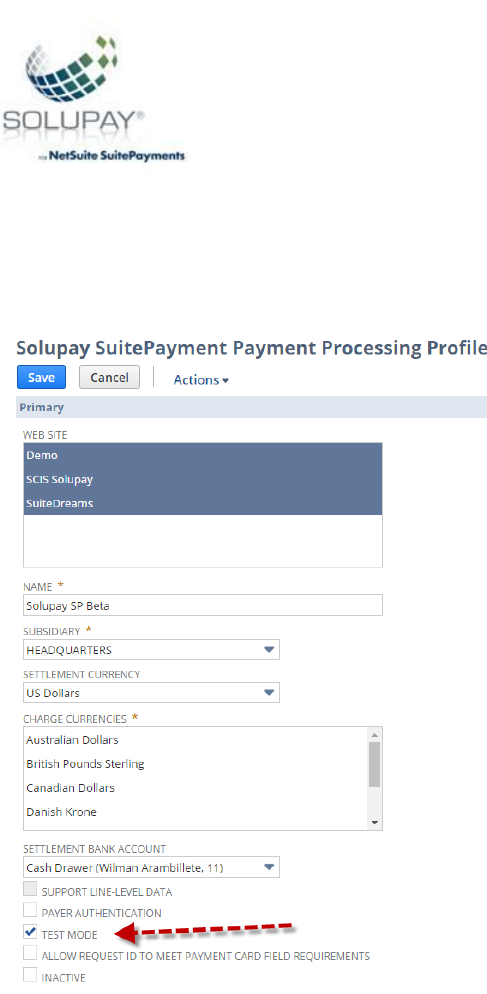Collapse the Primary section header
The height and width of the screenshot is (994, 487).
251,408
